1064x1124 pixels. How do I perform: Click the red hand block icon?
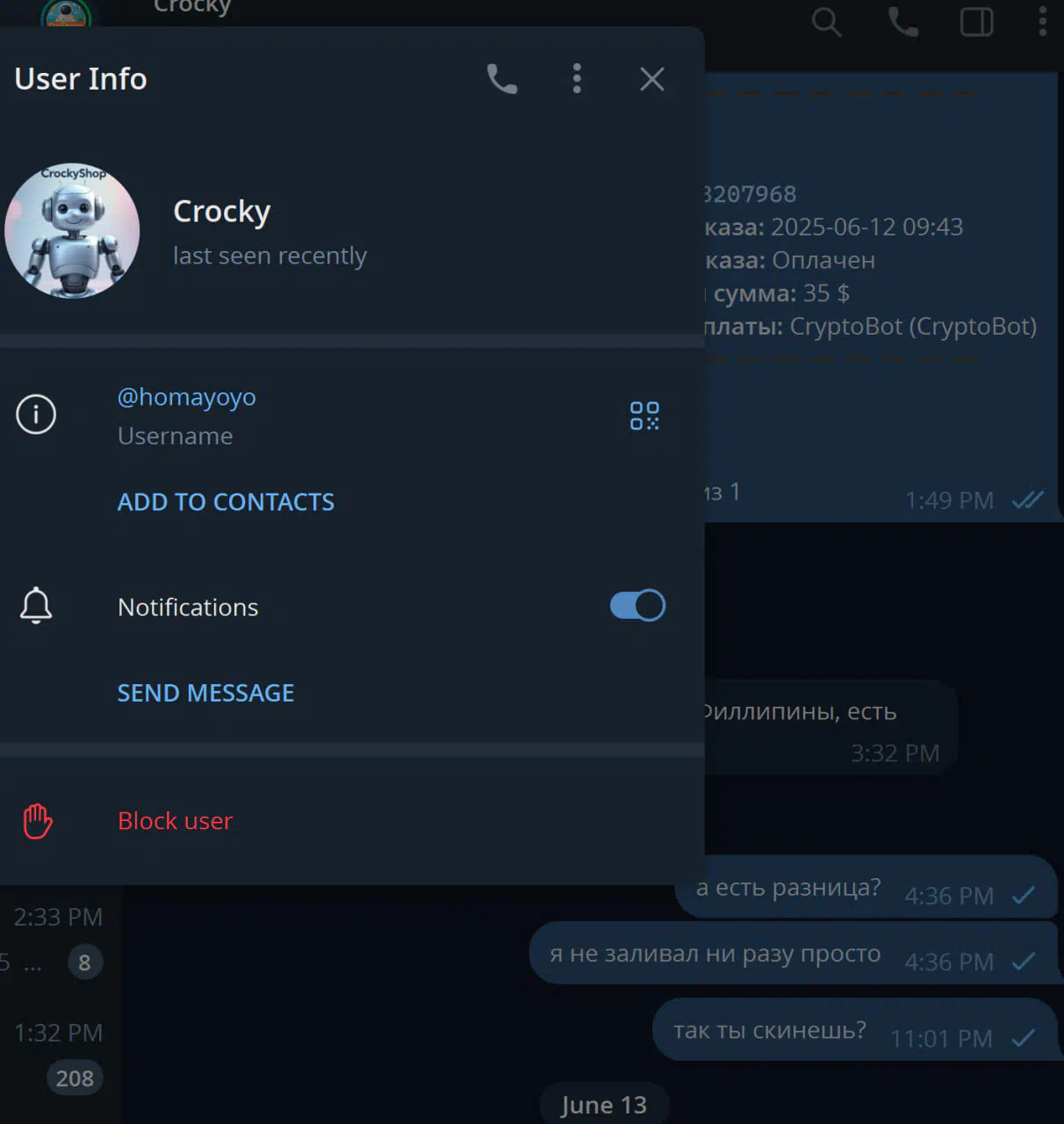37,821
